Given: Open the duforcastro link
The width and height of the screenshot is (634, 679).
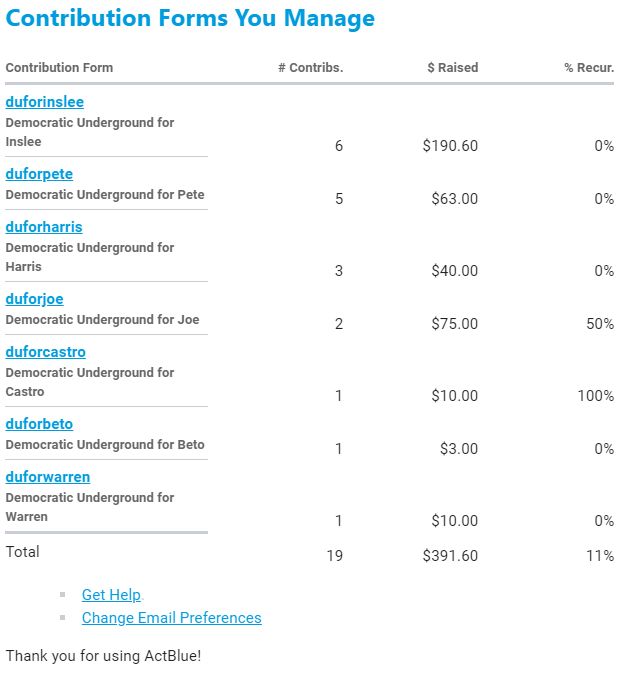Looking at the screenshot, I should pyautogui.click(x=46, y=352).
